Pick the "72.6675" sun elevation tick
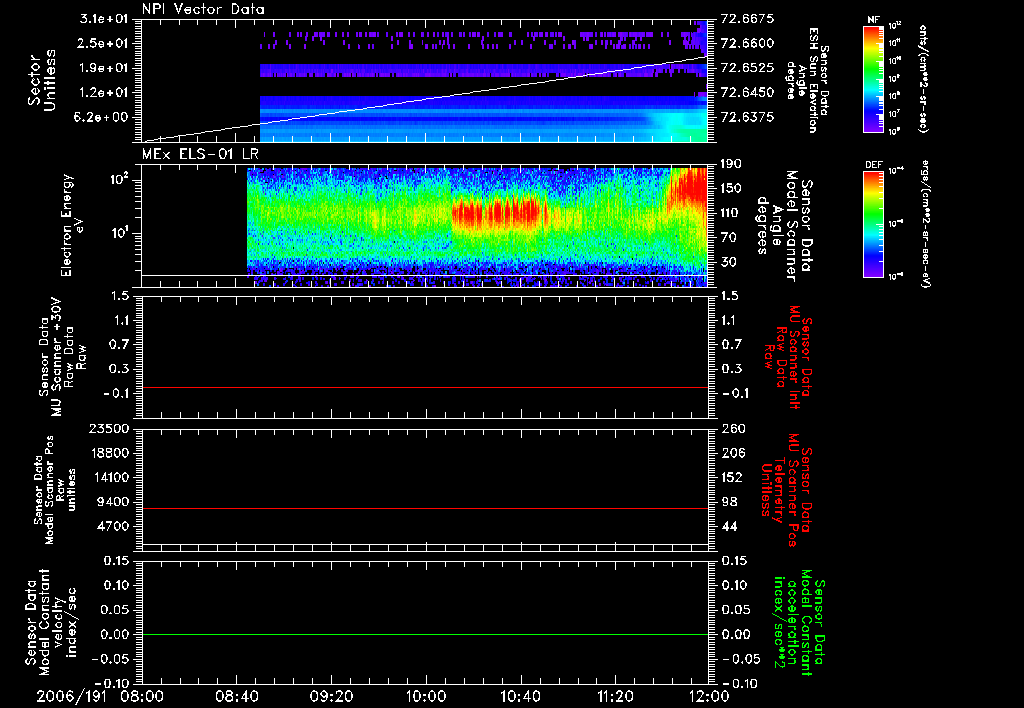The height and width of the screenshot is (708, 1024). pyautogui.click(x=748, y=19)
